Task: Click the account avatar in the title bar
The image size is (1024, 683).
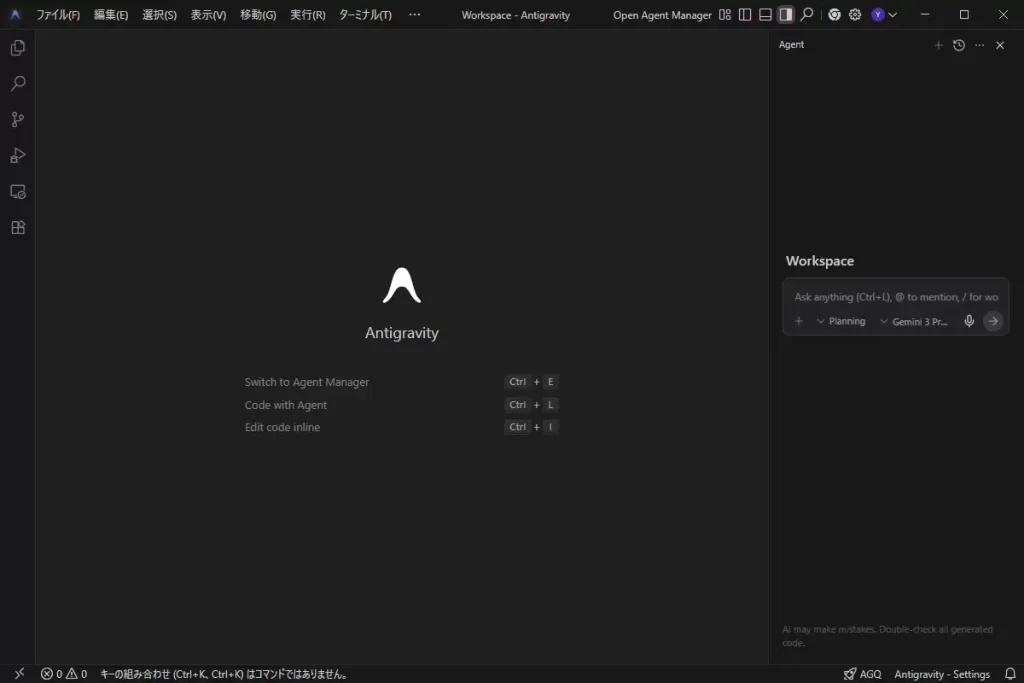Action: [878, 14]
